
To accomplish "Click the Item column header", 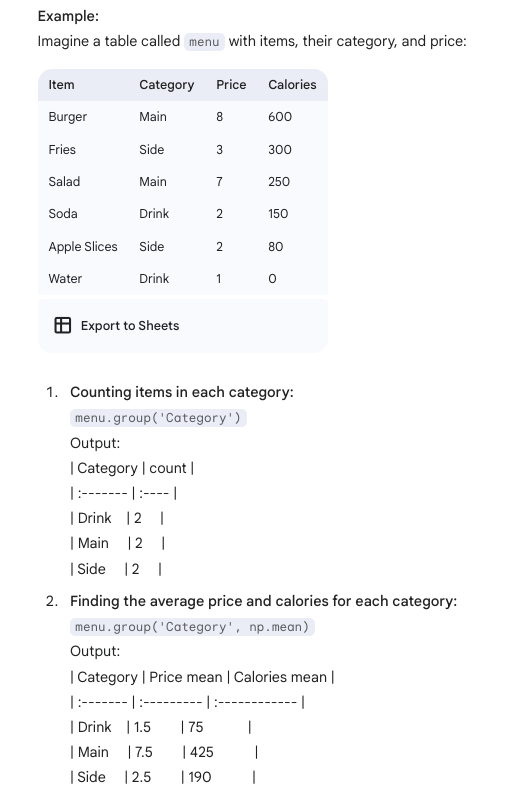I will coord(61,84).
